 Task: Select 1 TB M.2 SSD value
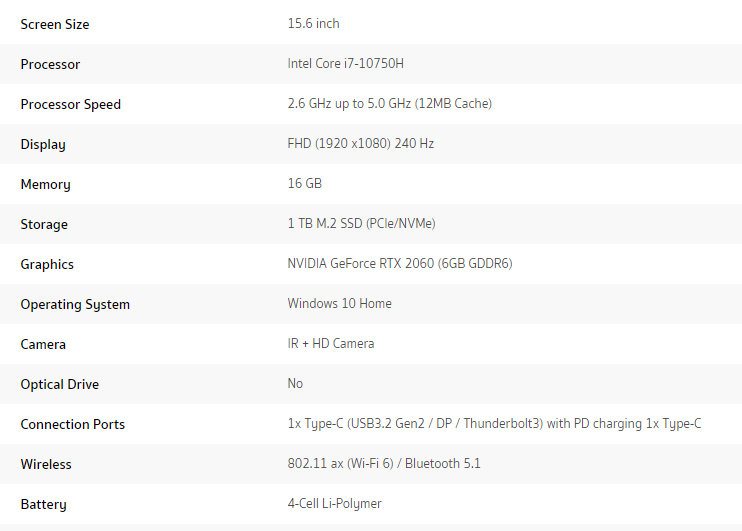click(362, 223)
